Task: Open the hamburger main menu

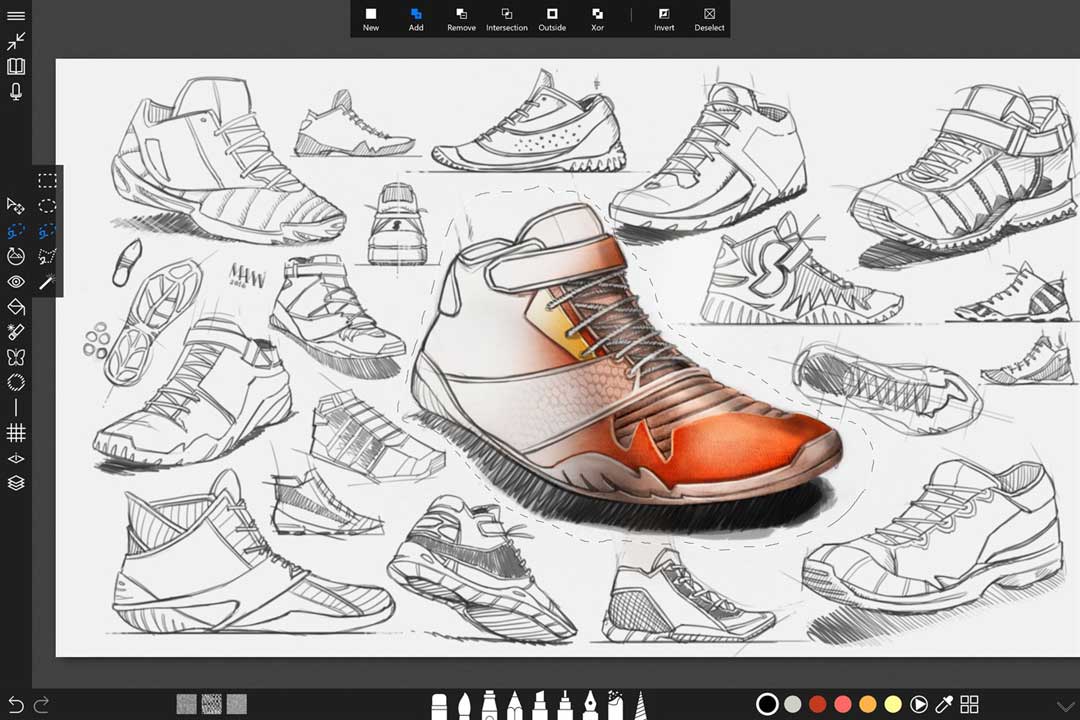Action: [16, 16]
